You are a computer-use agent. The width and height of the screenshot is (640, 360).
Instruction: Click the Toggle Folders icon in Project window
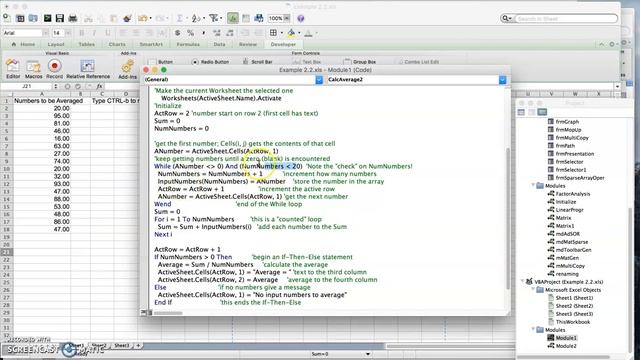click(542, 112)
